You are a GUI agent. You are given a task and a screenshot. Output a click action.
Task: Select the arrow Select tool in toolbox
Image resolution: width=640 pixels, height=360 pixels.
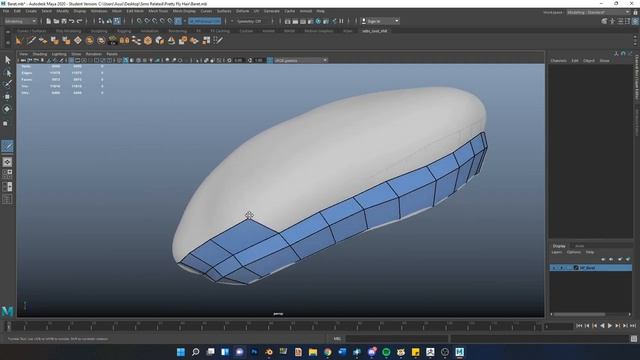pyautogui.click(x=7, y=60)
